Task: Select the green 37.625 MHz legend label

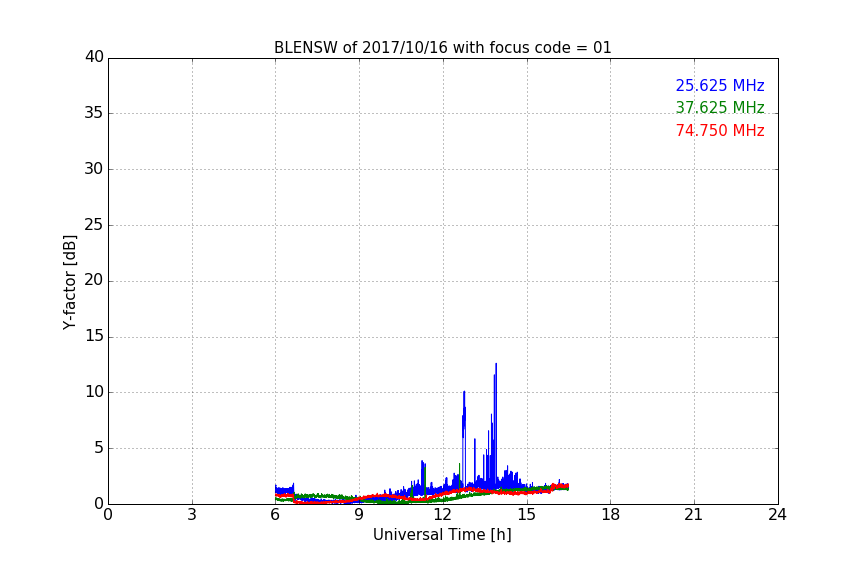Action: (x=720, y=107)
